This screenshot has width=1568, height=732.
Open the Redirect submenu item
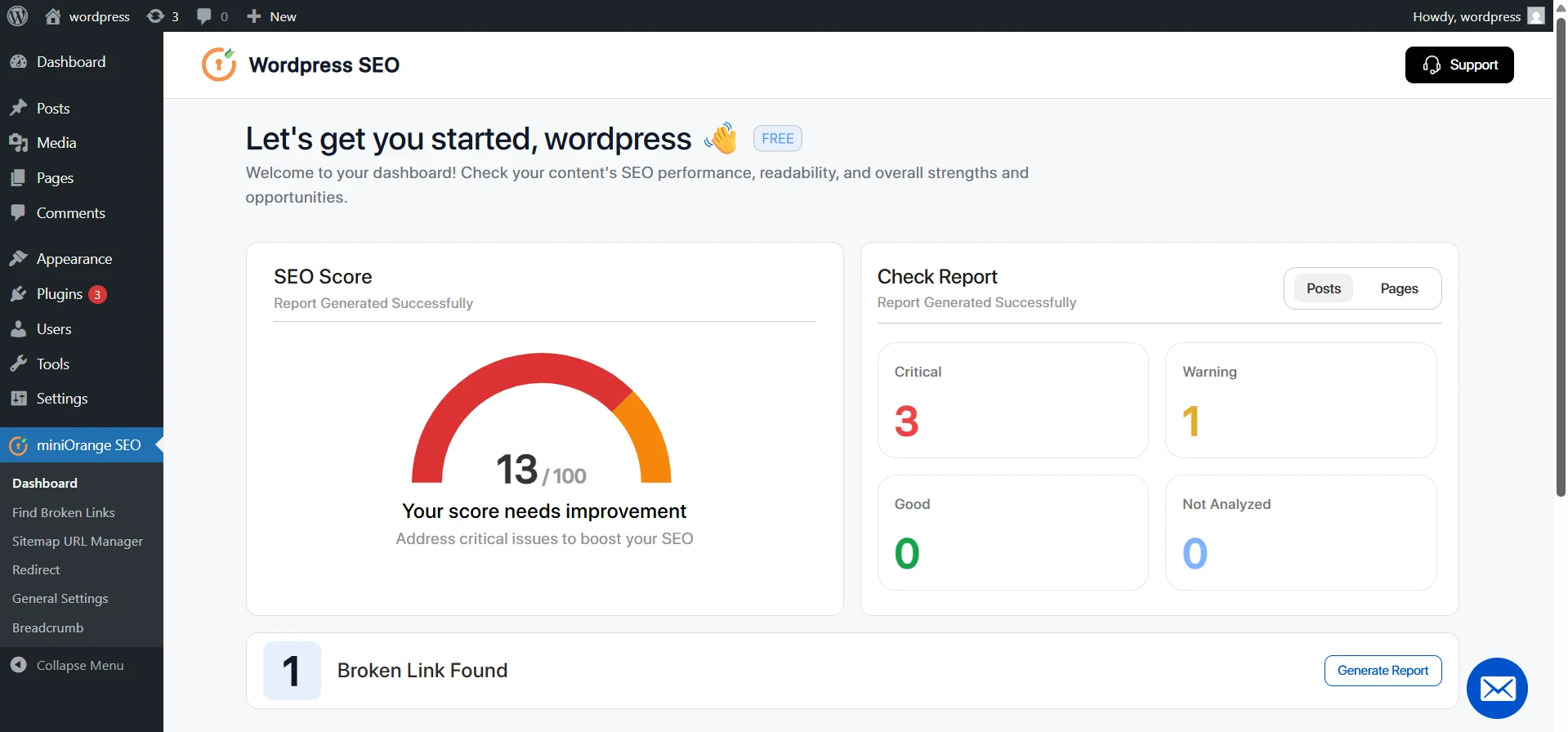pos(36,569)
